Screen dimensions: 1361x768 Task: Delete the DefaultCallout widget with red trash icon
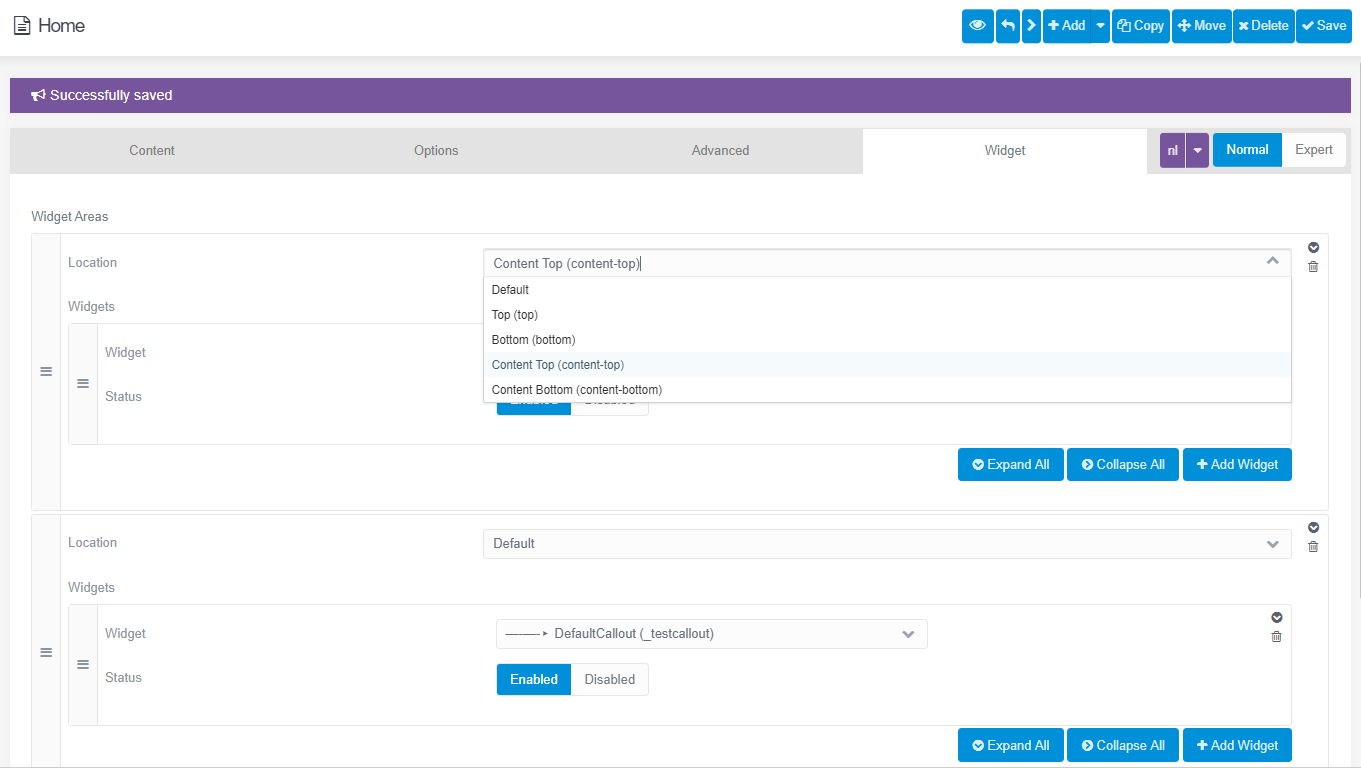[x=1276, y=637]
